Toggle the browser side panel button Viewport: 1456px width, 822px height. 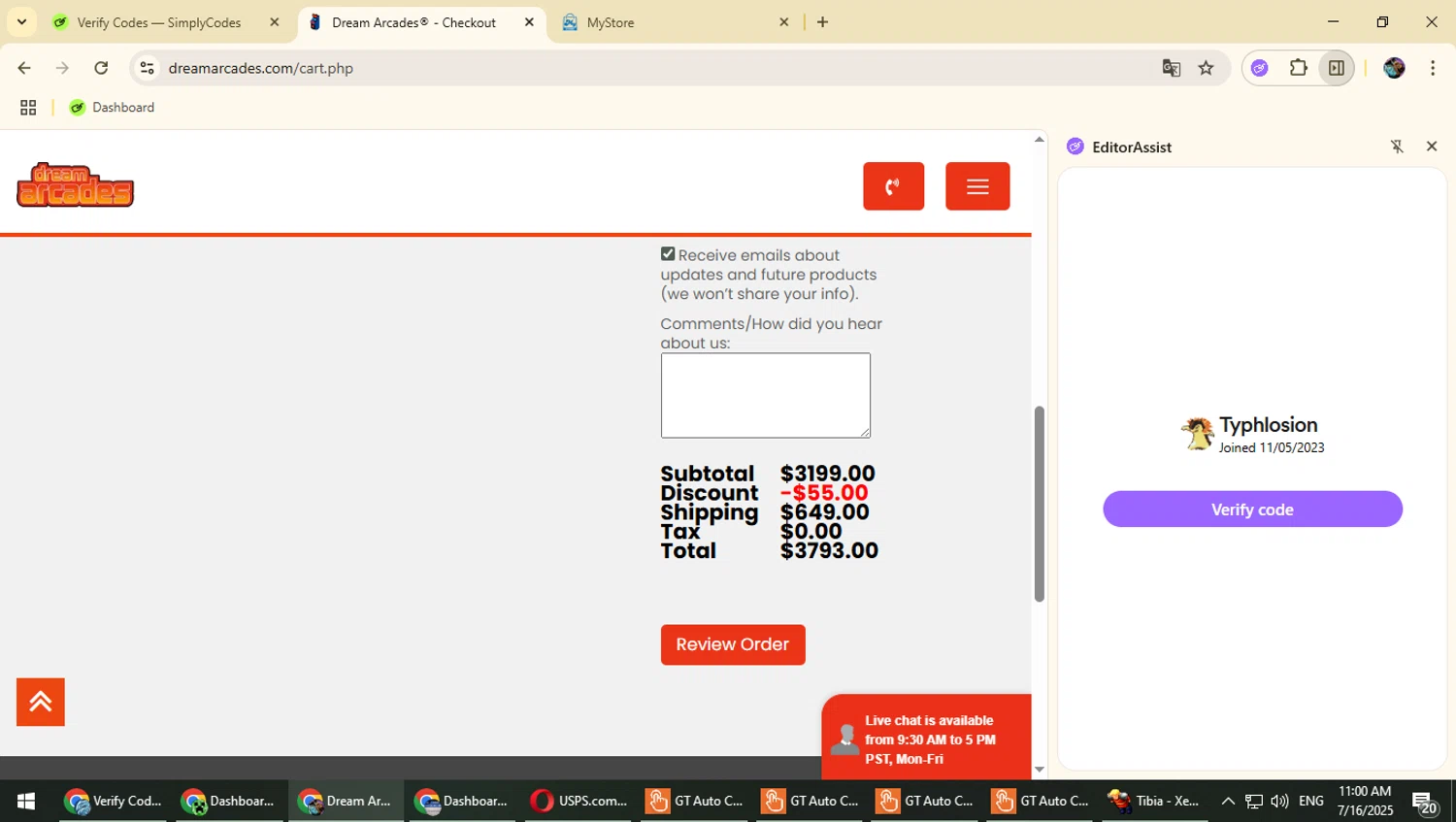[1337, 68]
